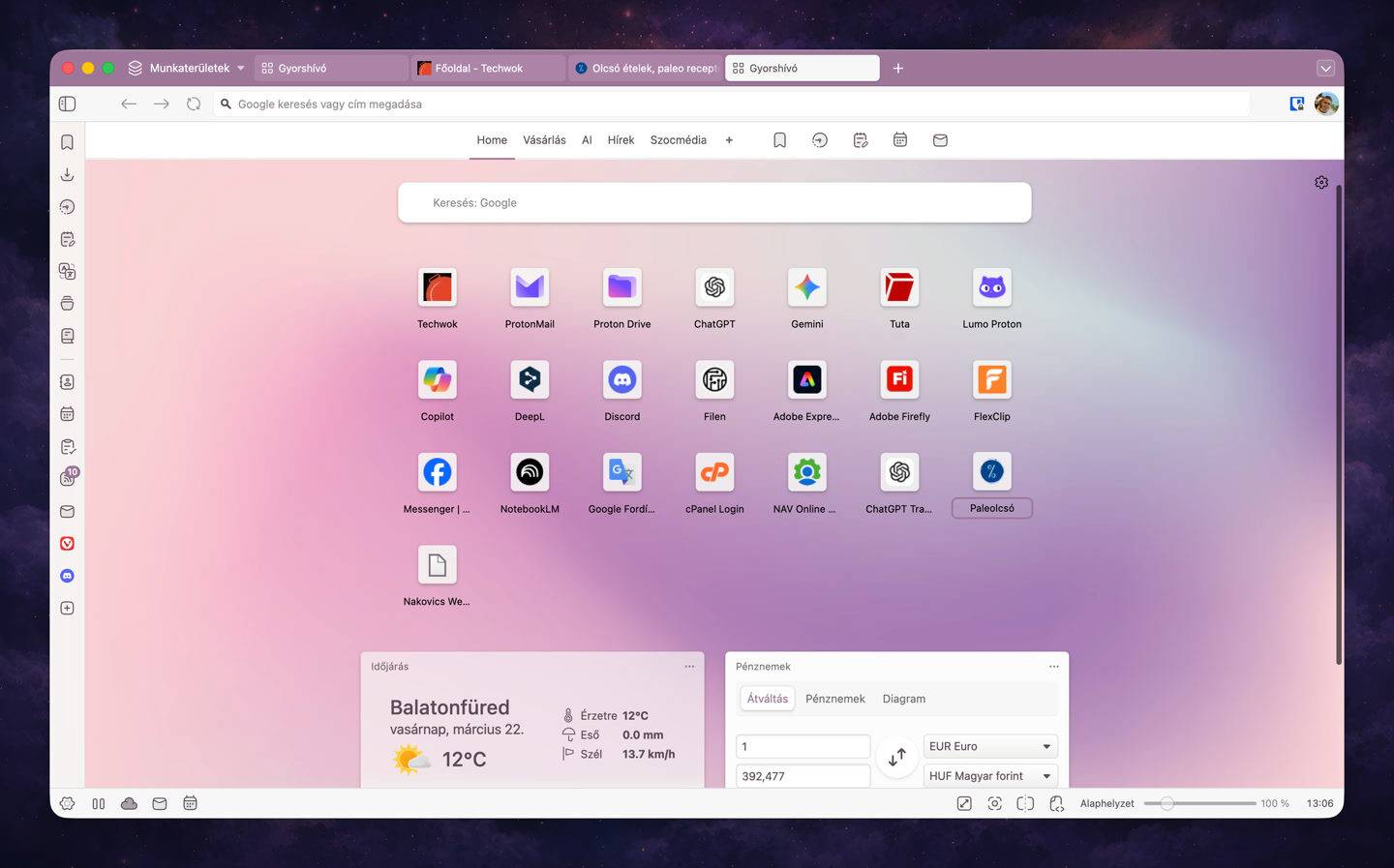Open the Időjárás widget options menu
This screenshot has width=1394, height=868.
click(689, 666)
